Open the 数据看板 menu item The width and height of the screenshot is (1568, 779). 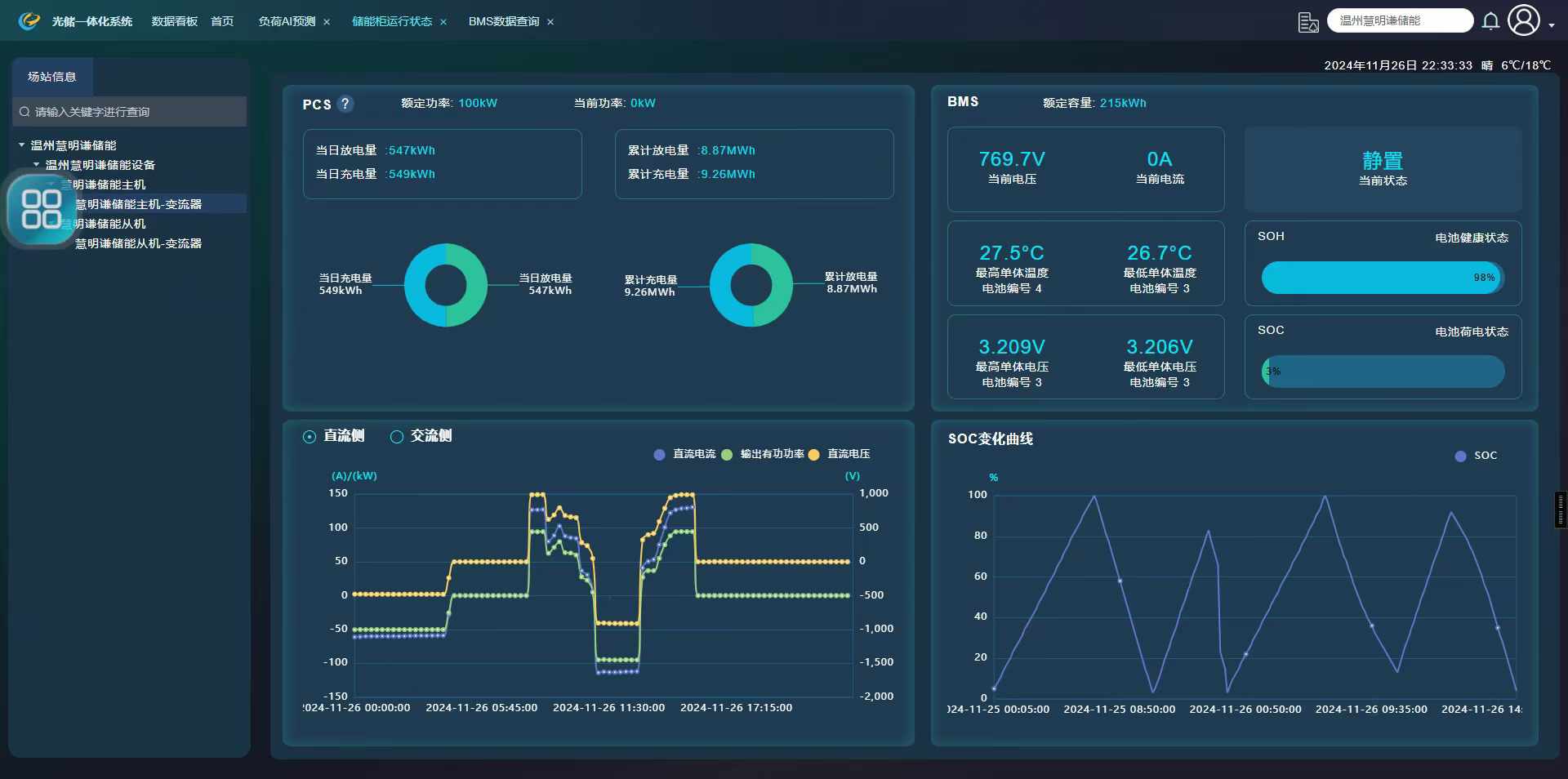[x=174, y=21]
